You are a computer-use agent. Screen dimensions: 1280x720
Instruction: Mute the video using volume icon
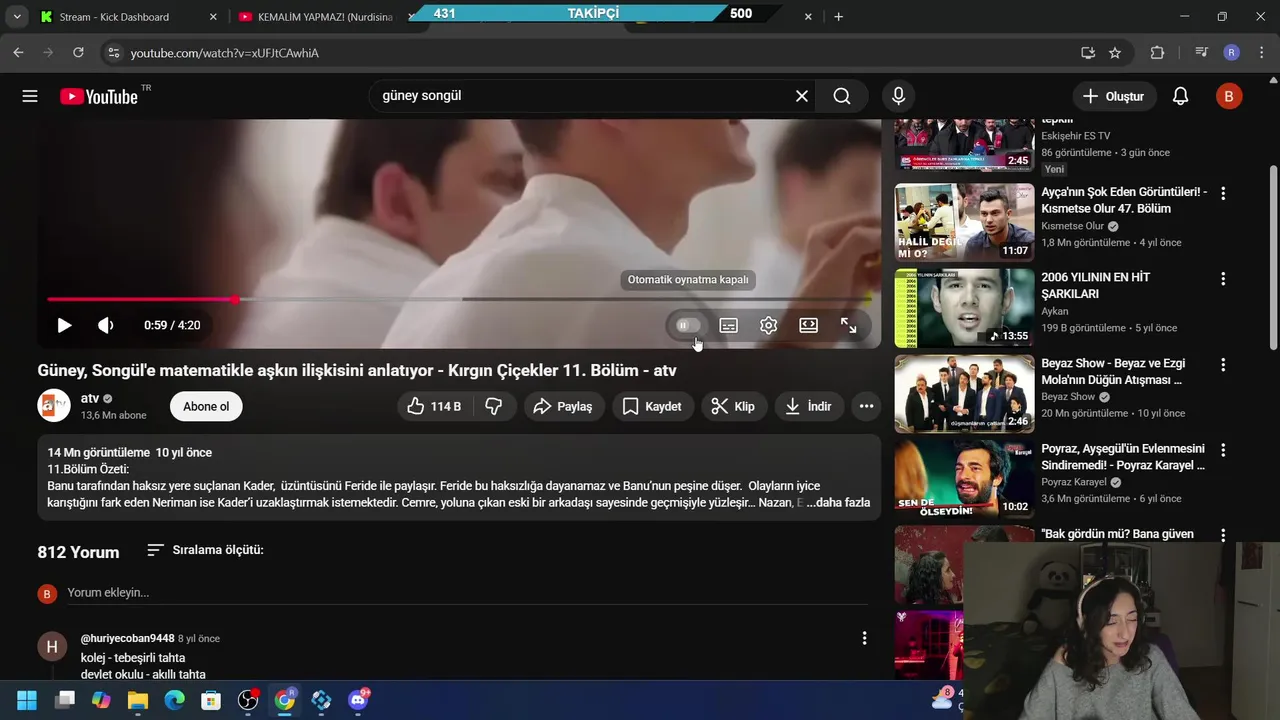105,325
